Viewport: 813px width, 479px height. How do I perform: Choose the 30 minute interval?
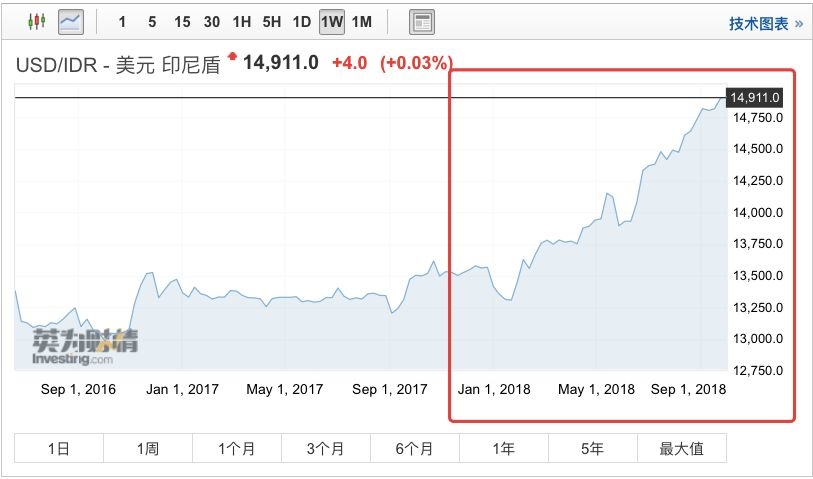[212, 22]
